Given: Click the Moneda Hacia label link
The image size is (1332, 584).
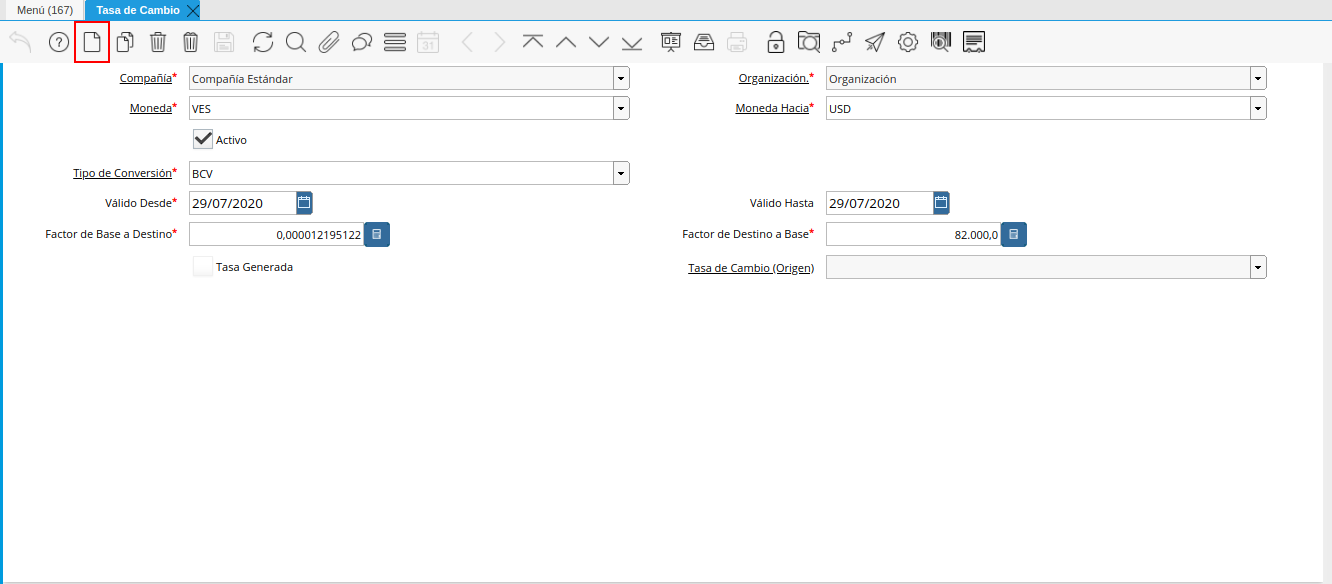Looking at the screenshot, I should [x=772, y=108].
